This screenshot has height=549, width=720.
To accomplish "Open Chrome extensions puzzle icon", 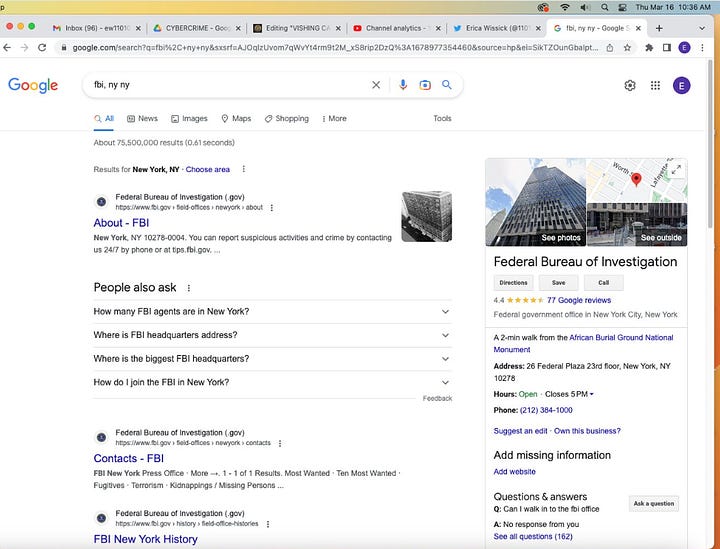I will pyautogui.click(x=649, y=47).
